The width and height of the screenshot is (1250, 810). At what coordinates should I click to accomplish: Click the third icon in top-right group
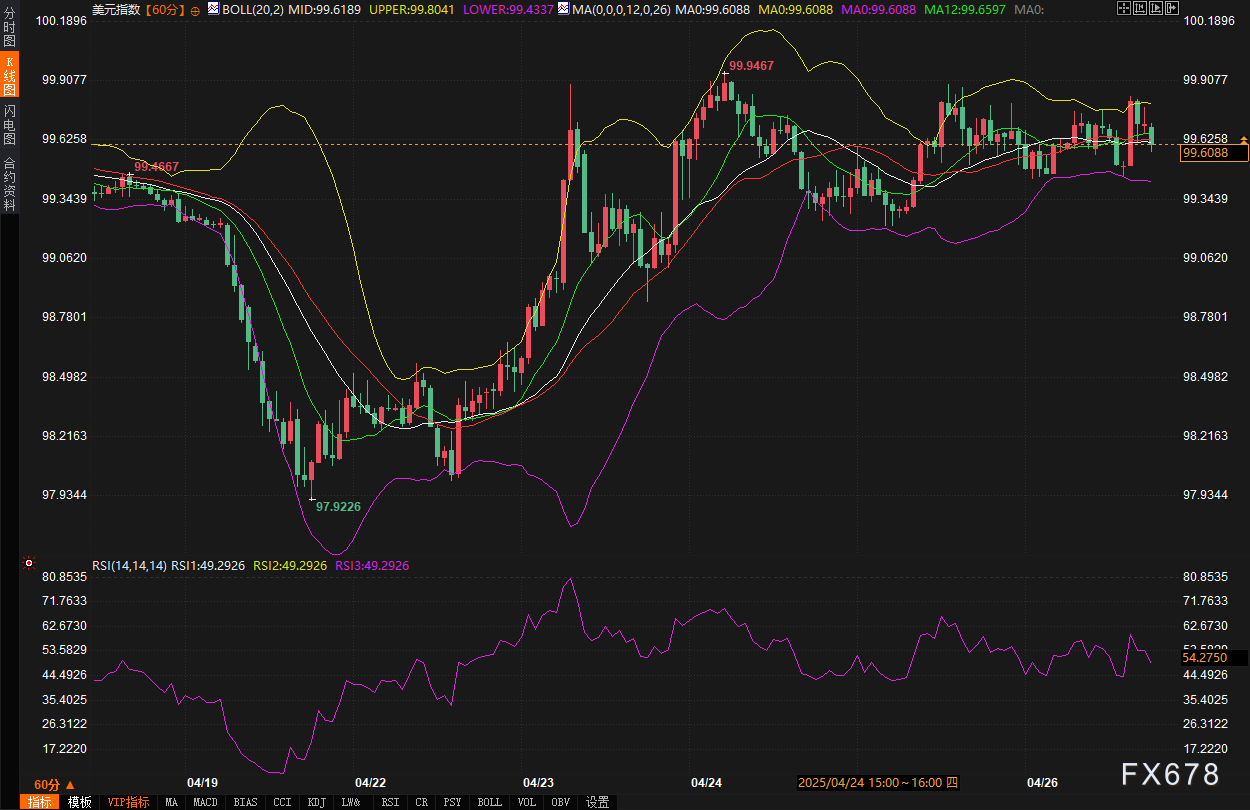(x=1155, y=8)
